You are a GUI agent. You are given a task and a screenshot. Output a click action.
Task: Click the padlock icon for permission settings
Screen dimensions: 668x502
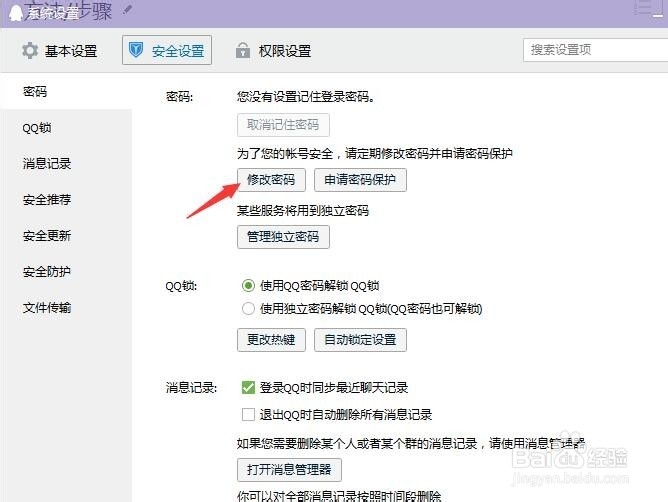pyautogui.click(x=243, y=50)
